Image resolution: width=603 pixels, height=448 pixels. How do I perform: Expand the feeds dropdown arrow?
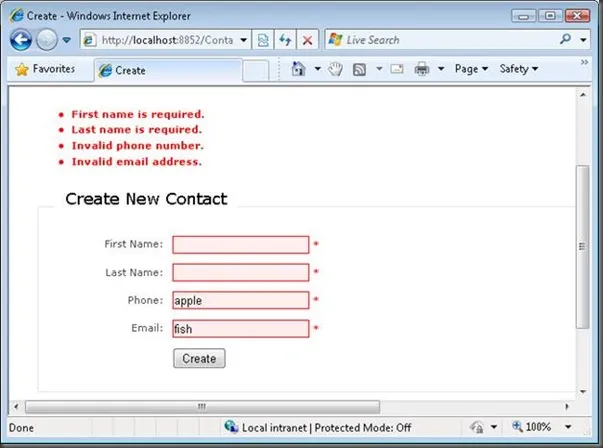[379, 69]
